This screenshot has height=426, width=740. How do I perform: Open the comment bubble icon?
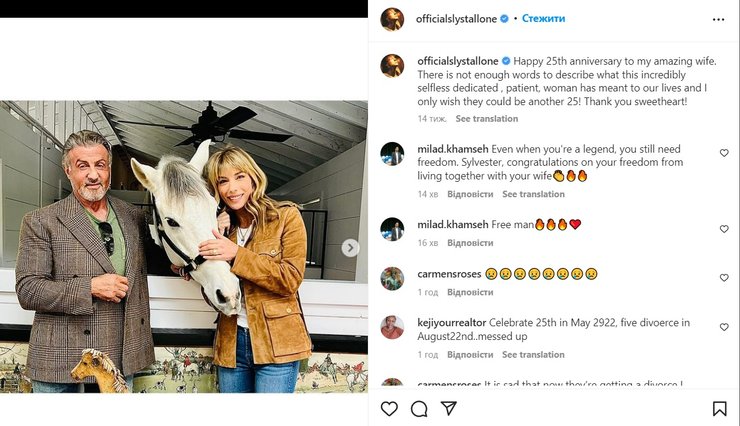point(419,408)
